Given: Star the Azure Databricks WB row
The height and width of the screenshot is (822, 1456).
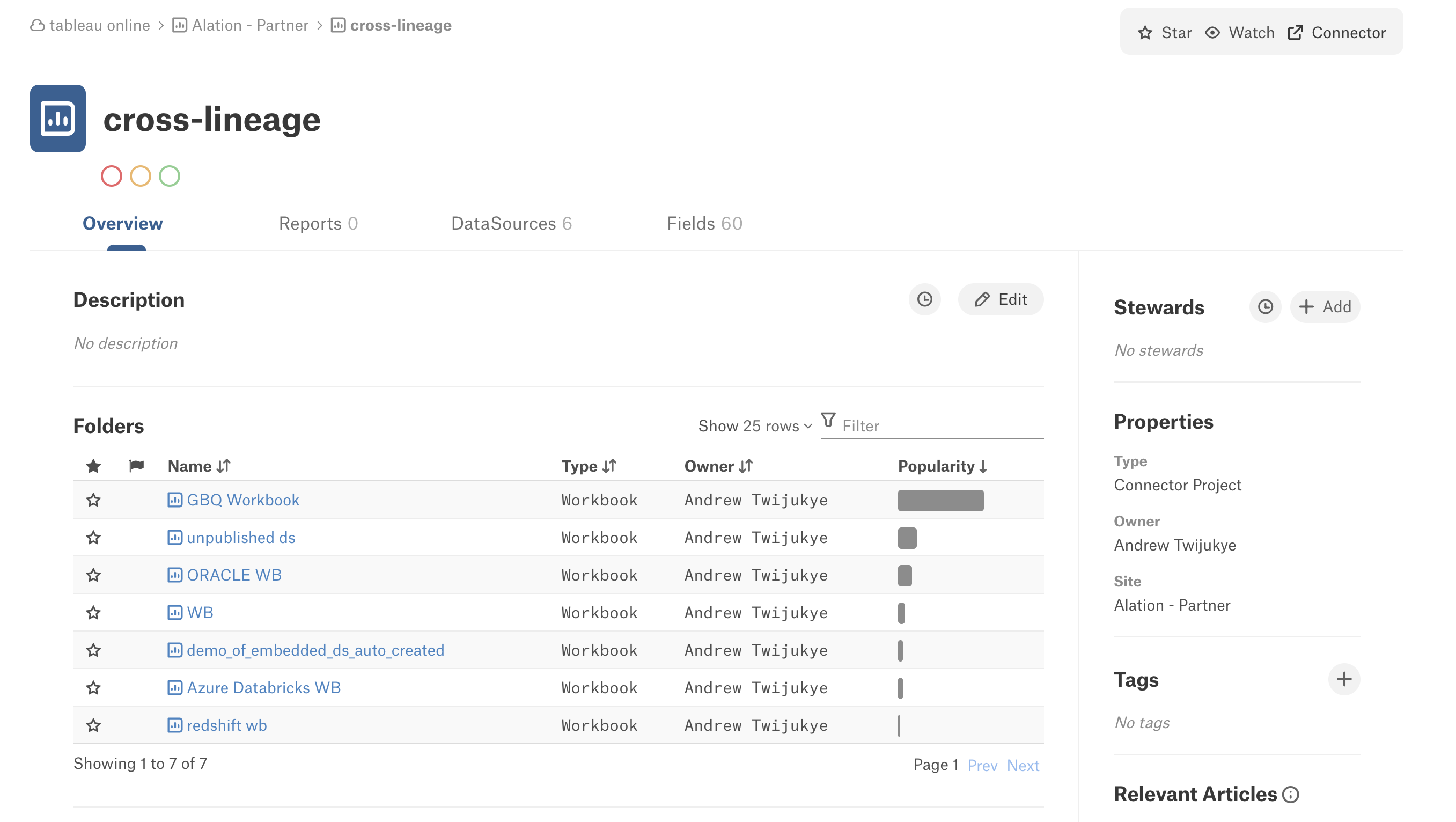Looking at the screenshot, I should click(93, 687).
